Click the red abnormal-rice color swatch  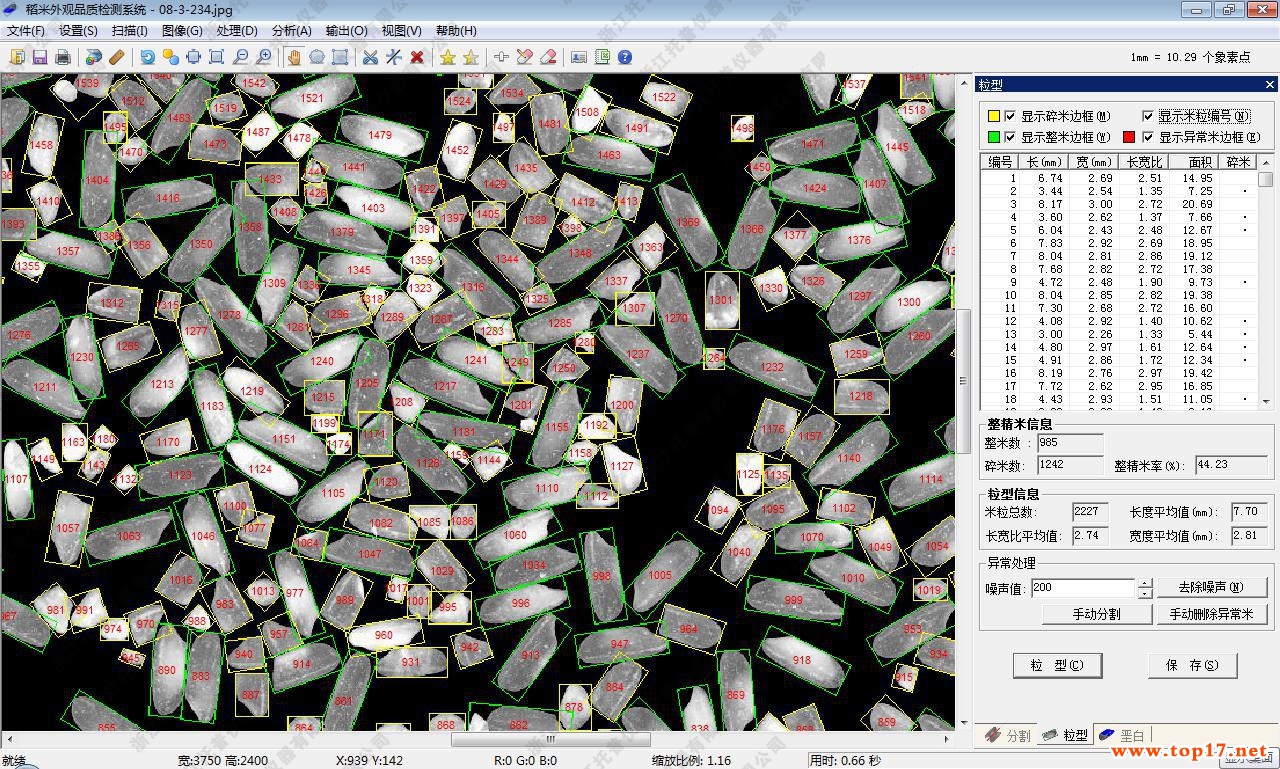pos(1129,137)
